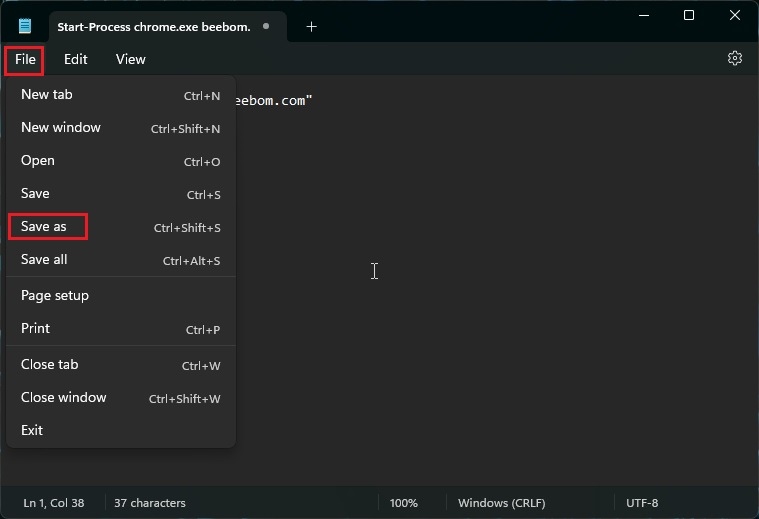Add a new tab with plus button
This screenshot has width=759, height=519.
pos(311,27)
